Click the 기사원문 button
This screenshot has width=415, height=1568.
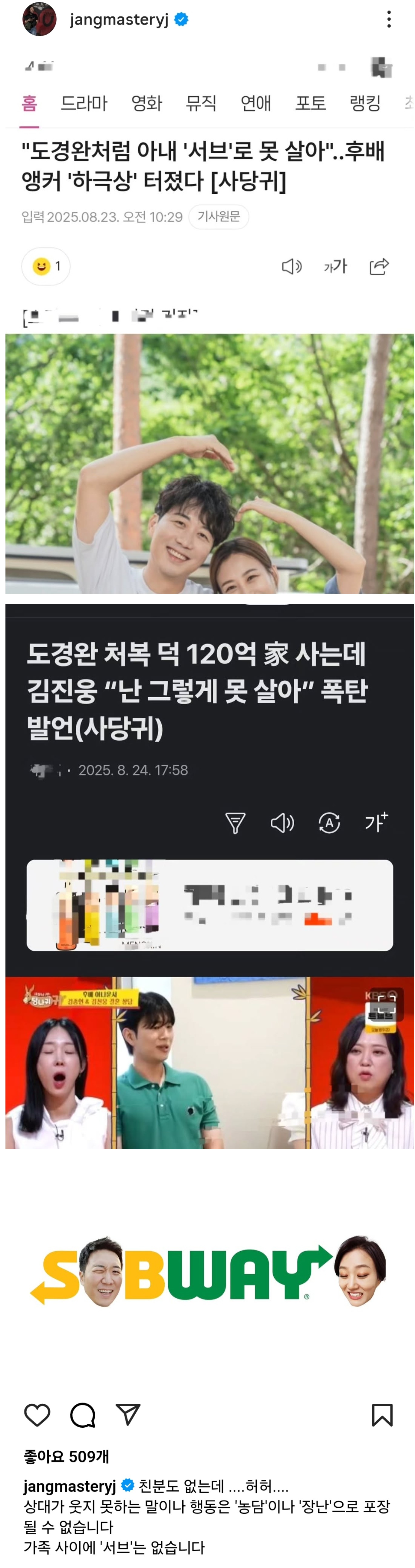[219, 217]
